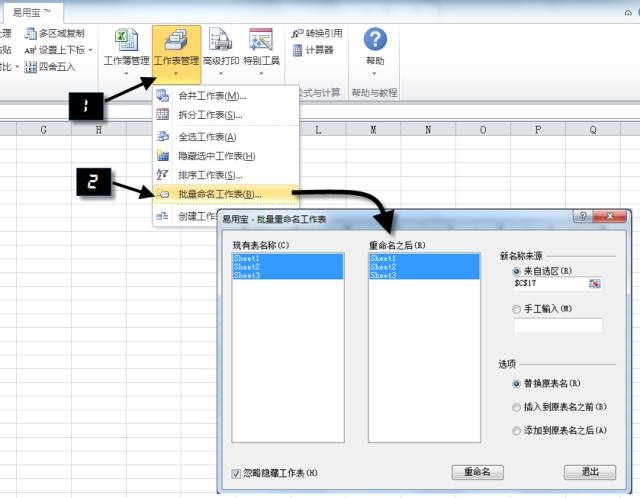Click the 重命名 rename button
This screenshot has height=498, width=640.
click(478, 472)
